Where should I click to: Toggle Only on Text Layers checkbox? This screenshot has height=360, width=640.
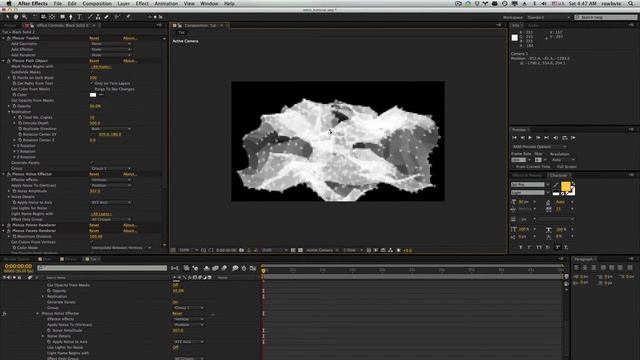(91, 83)
